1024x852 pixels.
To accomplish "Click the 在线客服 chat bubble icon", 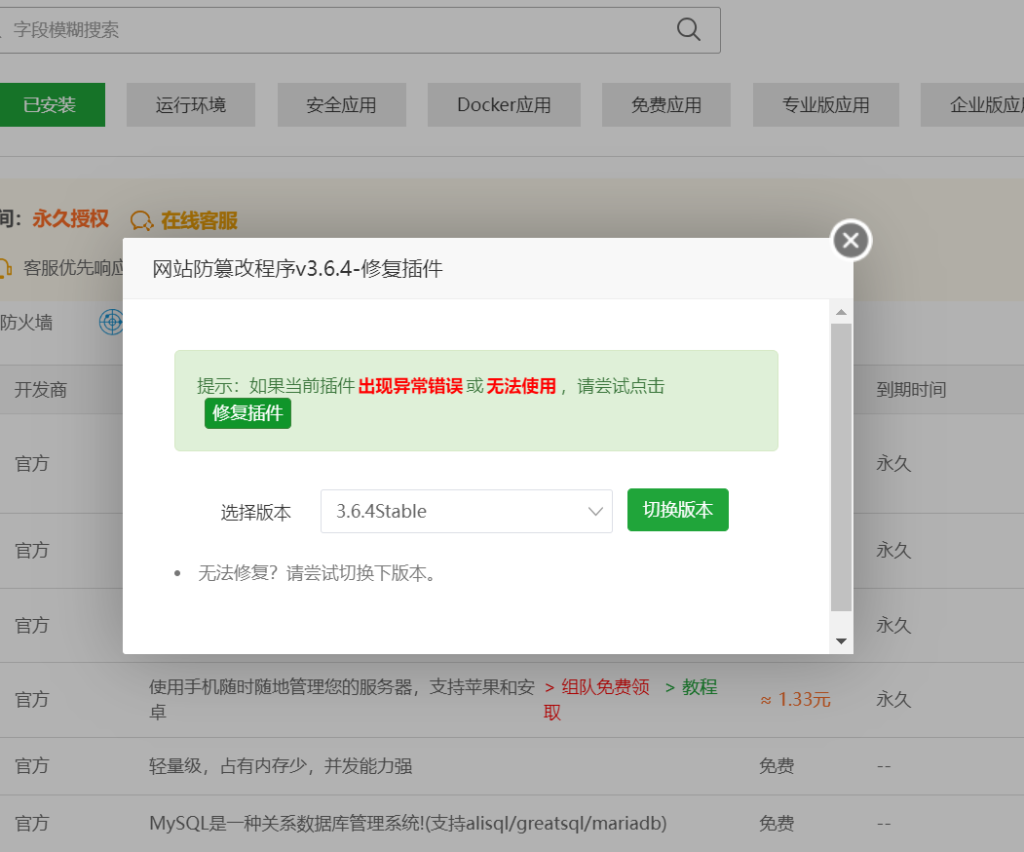I will (x=142, y=221).
